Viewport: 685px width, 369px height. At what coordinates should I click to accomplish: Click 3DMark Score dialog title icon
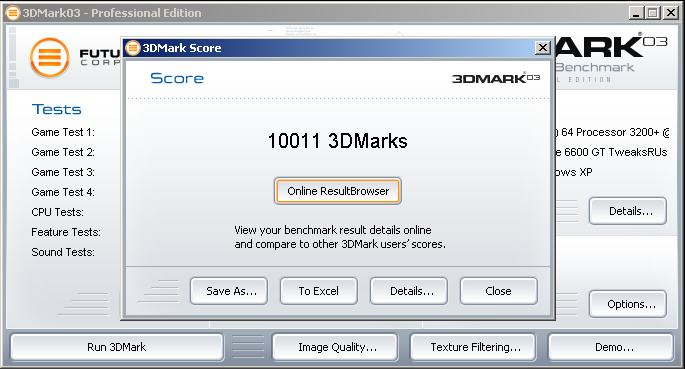click(133, 48)
